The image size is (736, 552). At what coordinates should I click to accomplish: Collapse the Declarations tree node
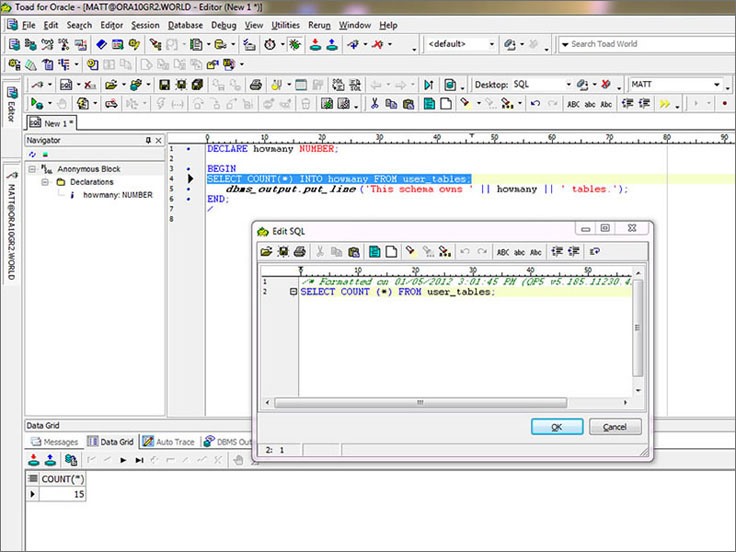[45, 182]
